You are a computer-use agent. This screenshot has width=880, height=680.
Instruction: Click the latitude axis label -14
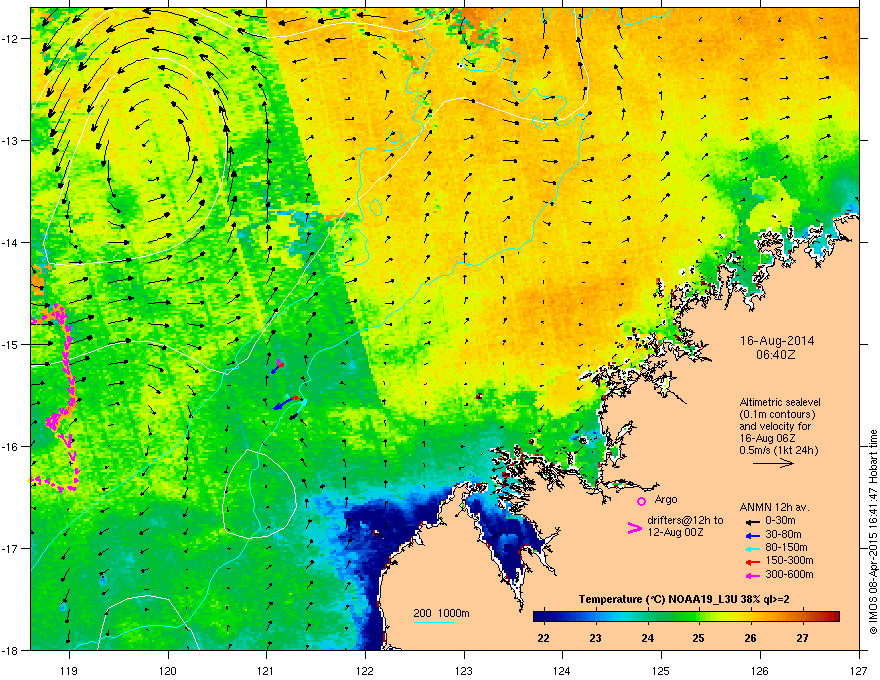click(10, 242)
